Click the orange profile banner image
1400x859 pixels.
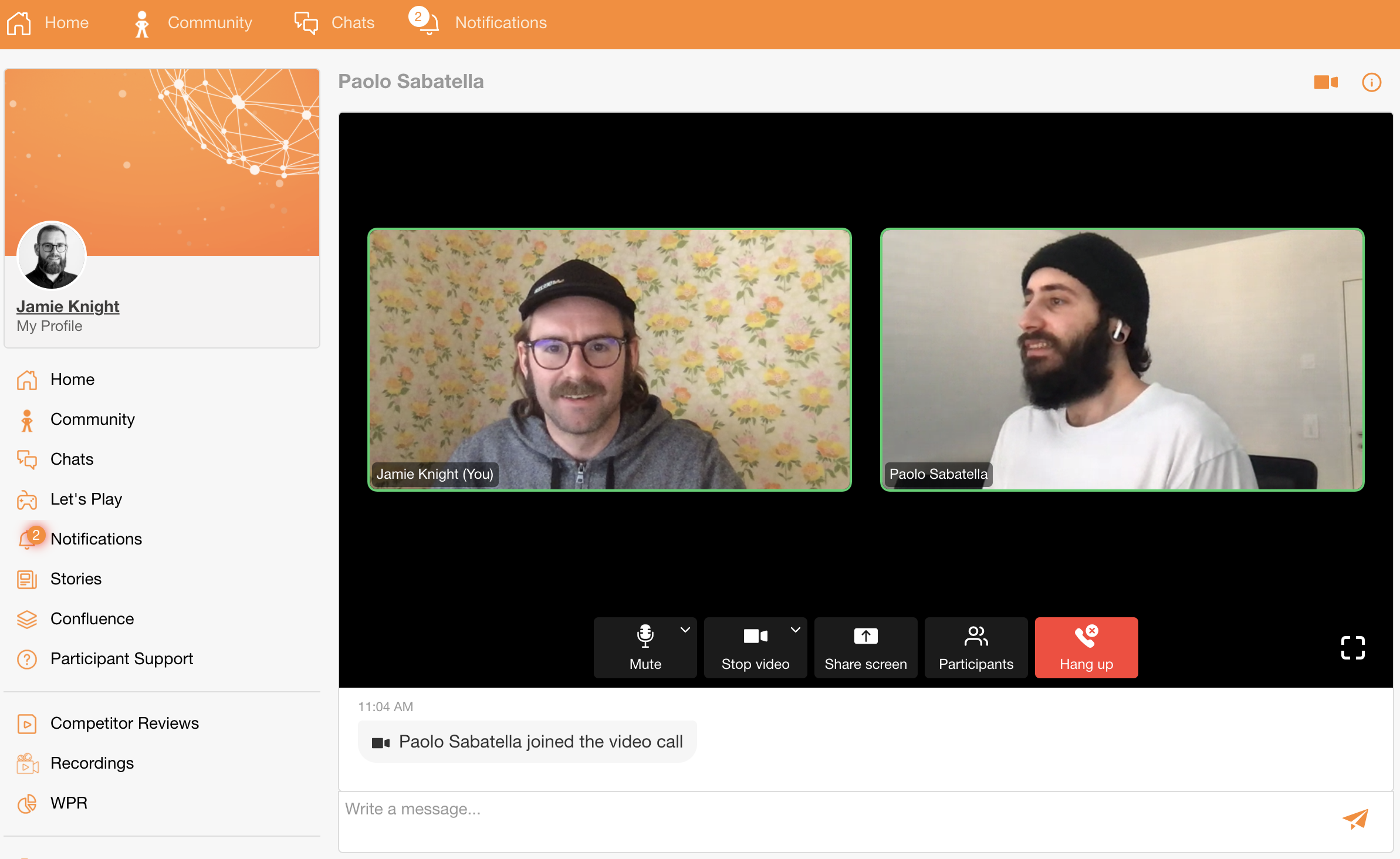(162, 163)
